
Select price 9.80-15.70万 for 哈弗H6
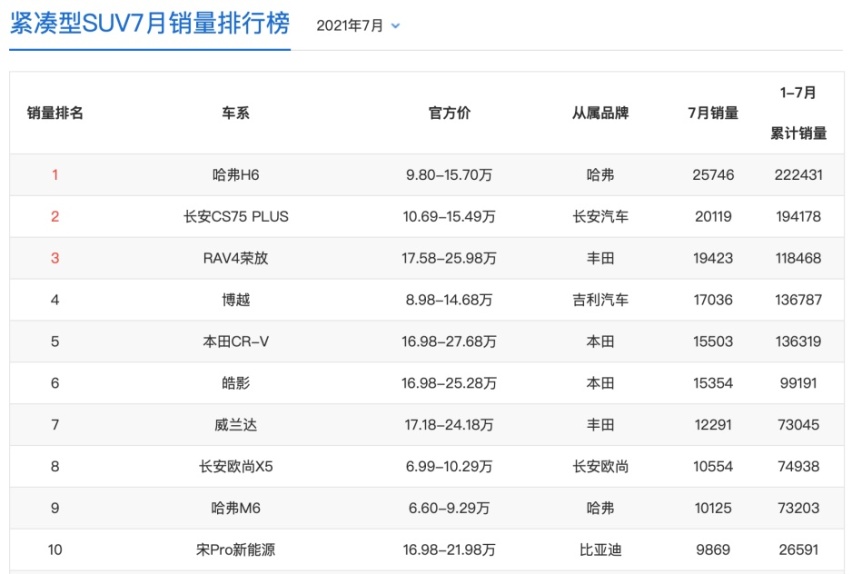449,175
